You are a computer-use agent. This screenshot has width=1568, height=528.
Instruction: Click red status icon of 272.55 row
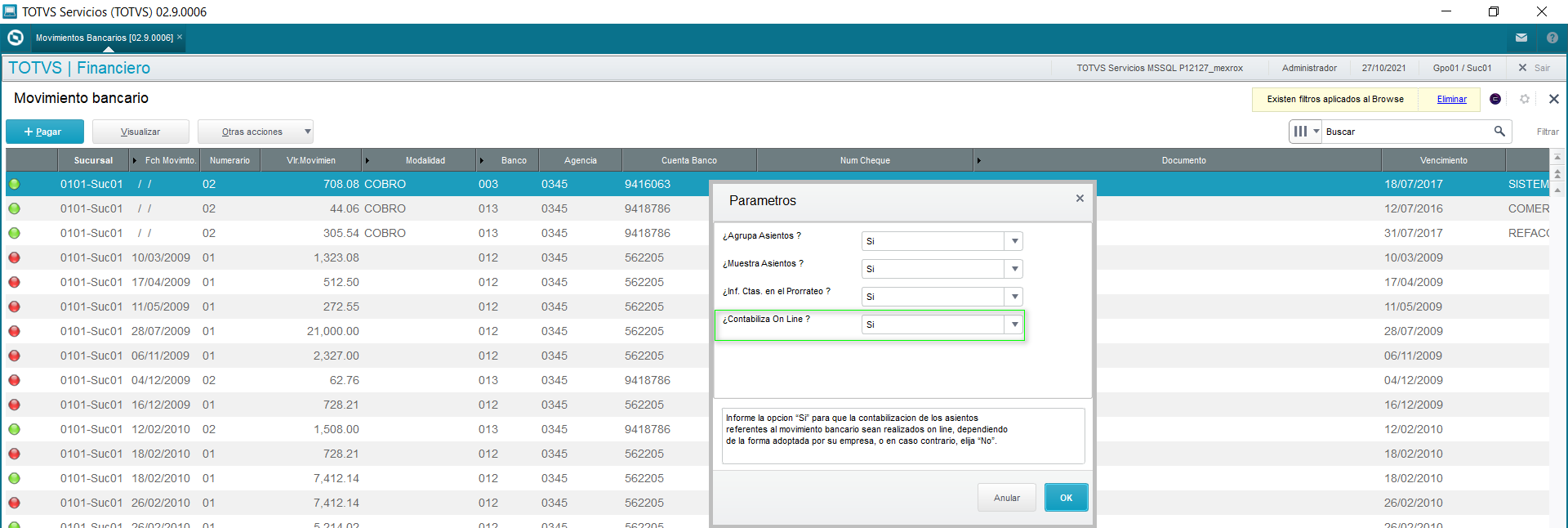click(14, 307)
